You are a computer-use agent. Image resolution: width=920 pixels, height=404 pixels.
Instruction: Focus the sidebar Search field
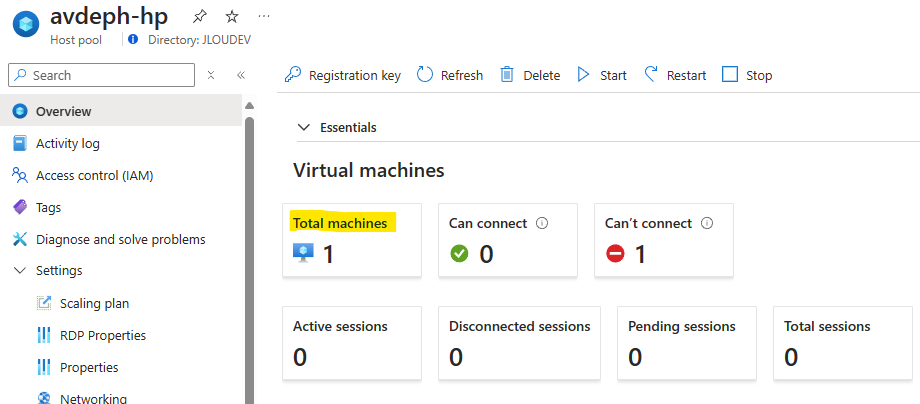102,75
